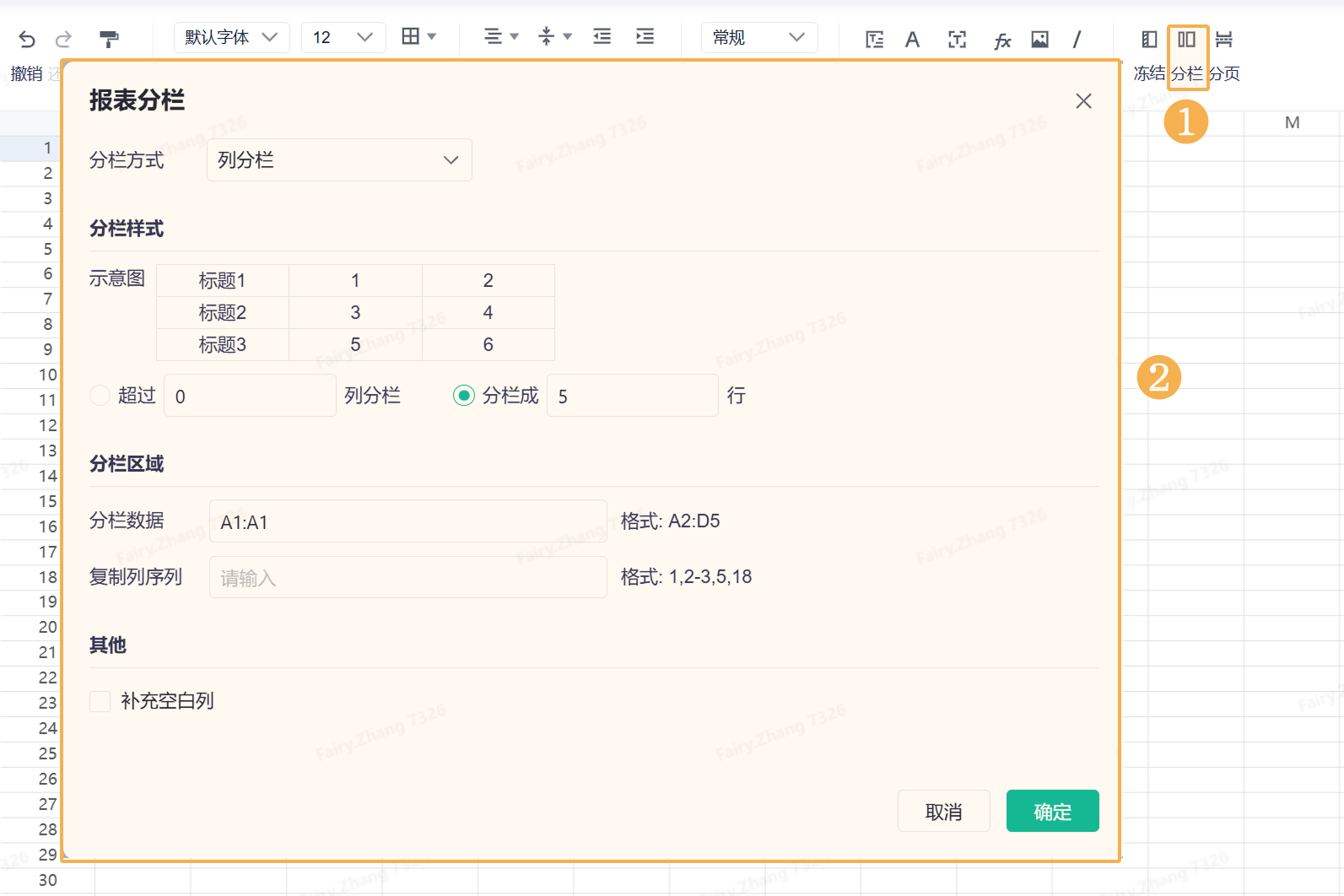Viewport: 1344px width, 896px height.
Task: Expand the vertical alignment arrow
Action: coord(568,36)
